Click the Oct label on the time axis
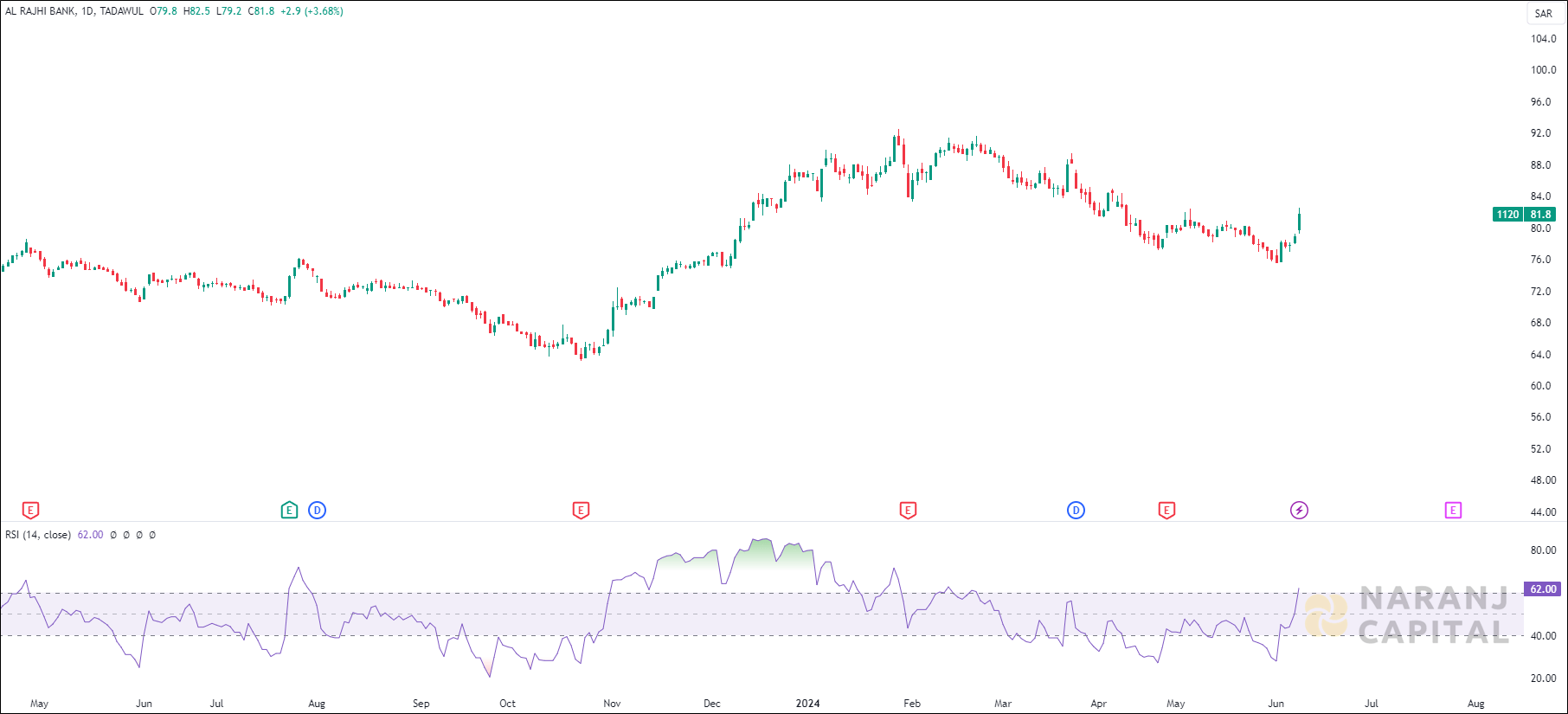The image size is (1568, 714). point(507,704)
